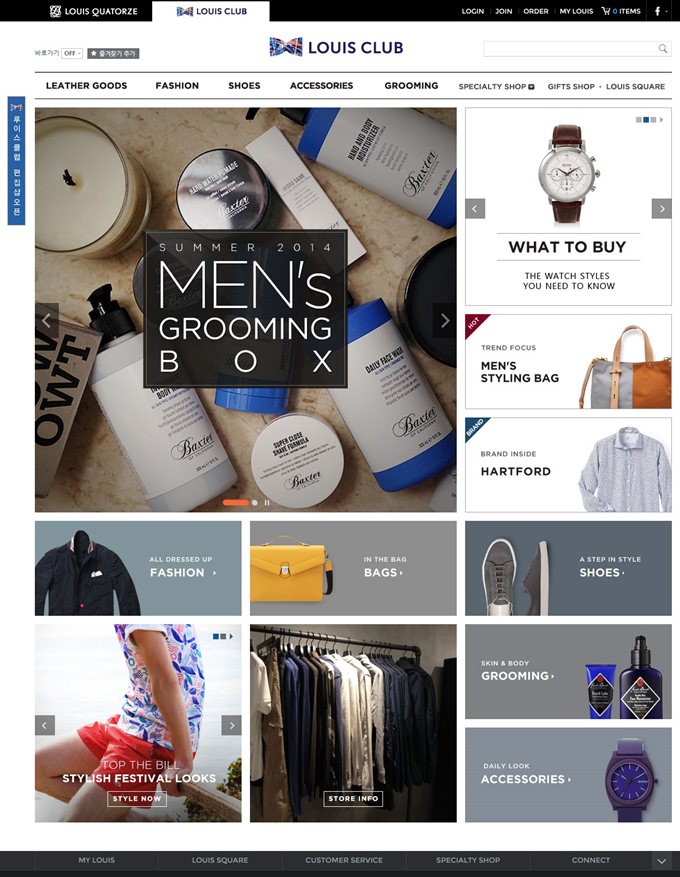Open the Facebook dropdown arrow

[x=667, y=11]
